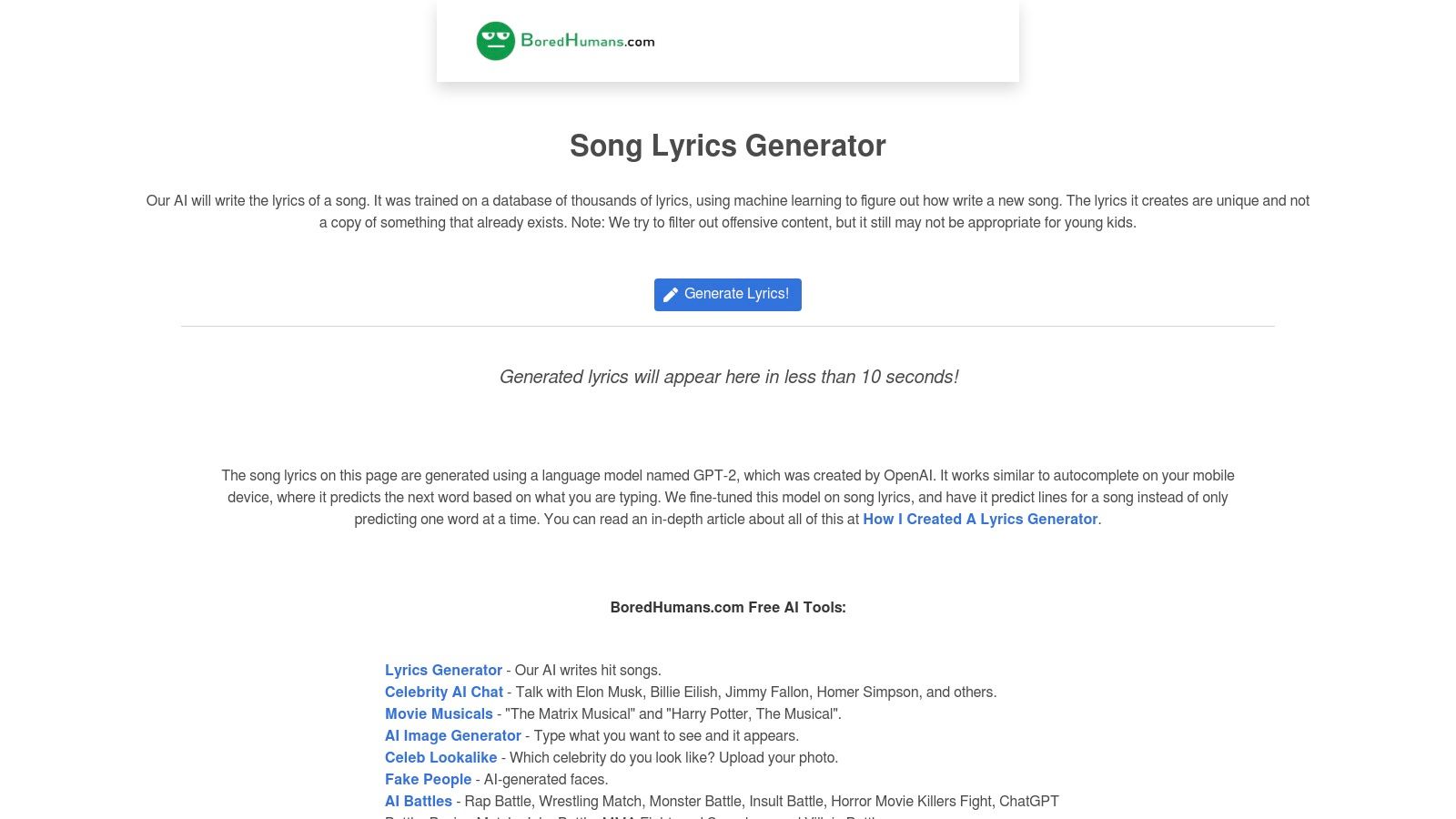Click the BoredHumans.com wordmark text
The image size is (1456, 819).
588,40
